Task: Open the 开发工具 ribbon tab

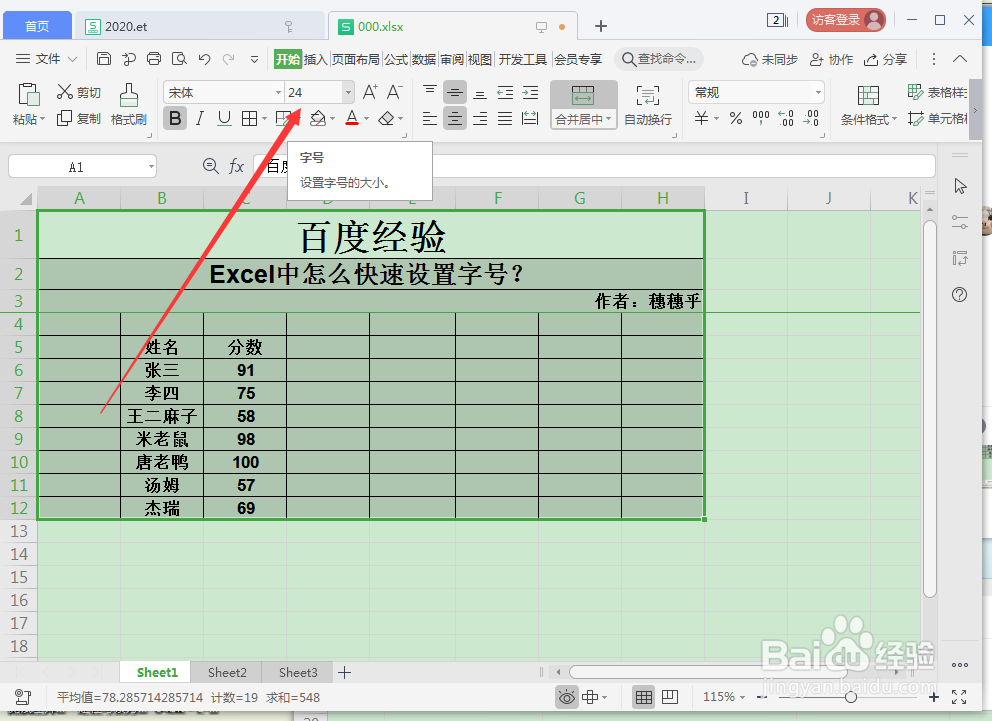Action: (523, 59)
